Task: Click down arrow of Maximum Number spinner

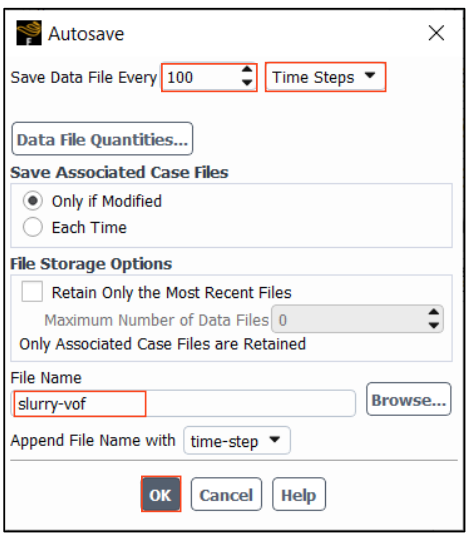Action: 434,325
